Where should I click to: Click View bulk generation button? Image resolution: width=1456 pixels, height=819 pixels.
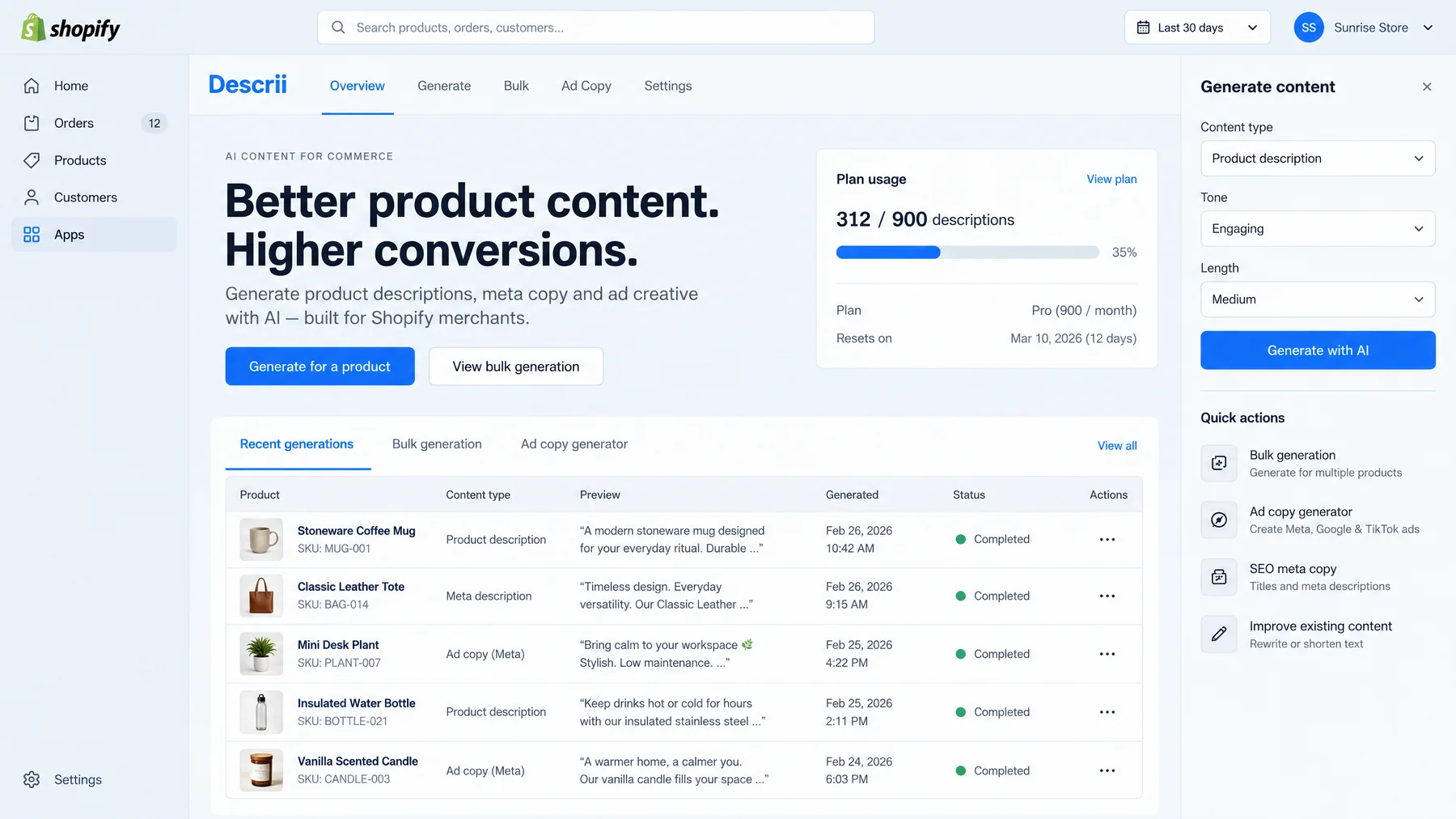tap(516, 367)
